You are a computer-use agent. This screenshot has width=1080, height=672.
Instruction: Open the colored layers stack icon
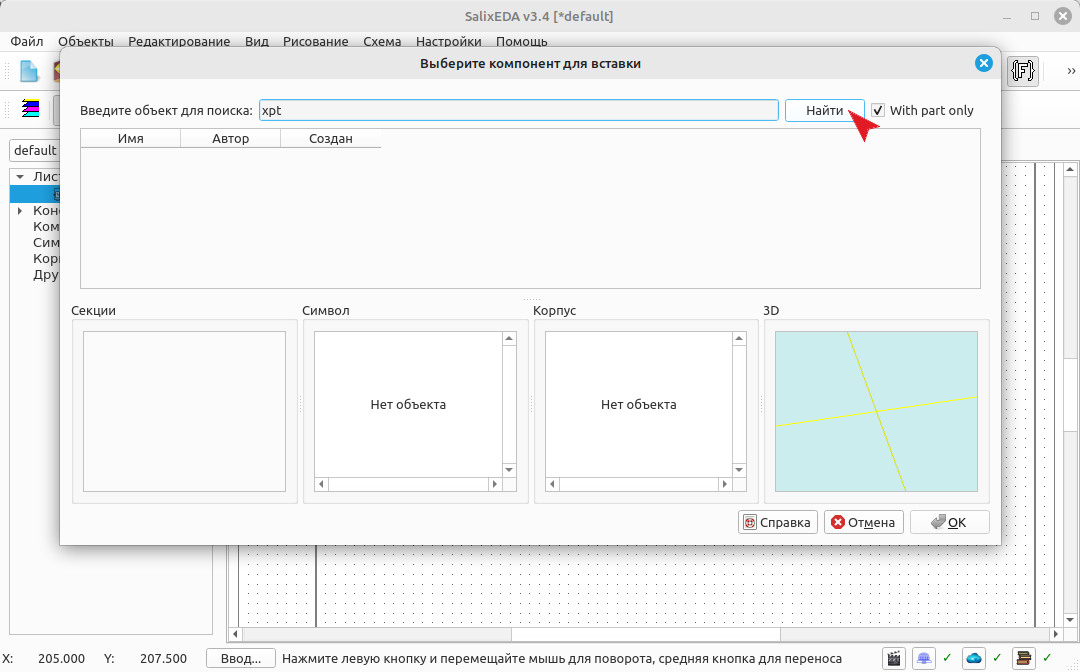pyautogui.click(x=30, y=108)
